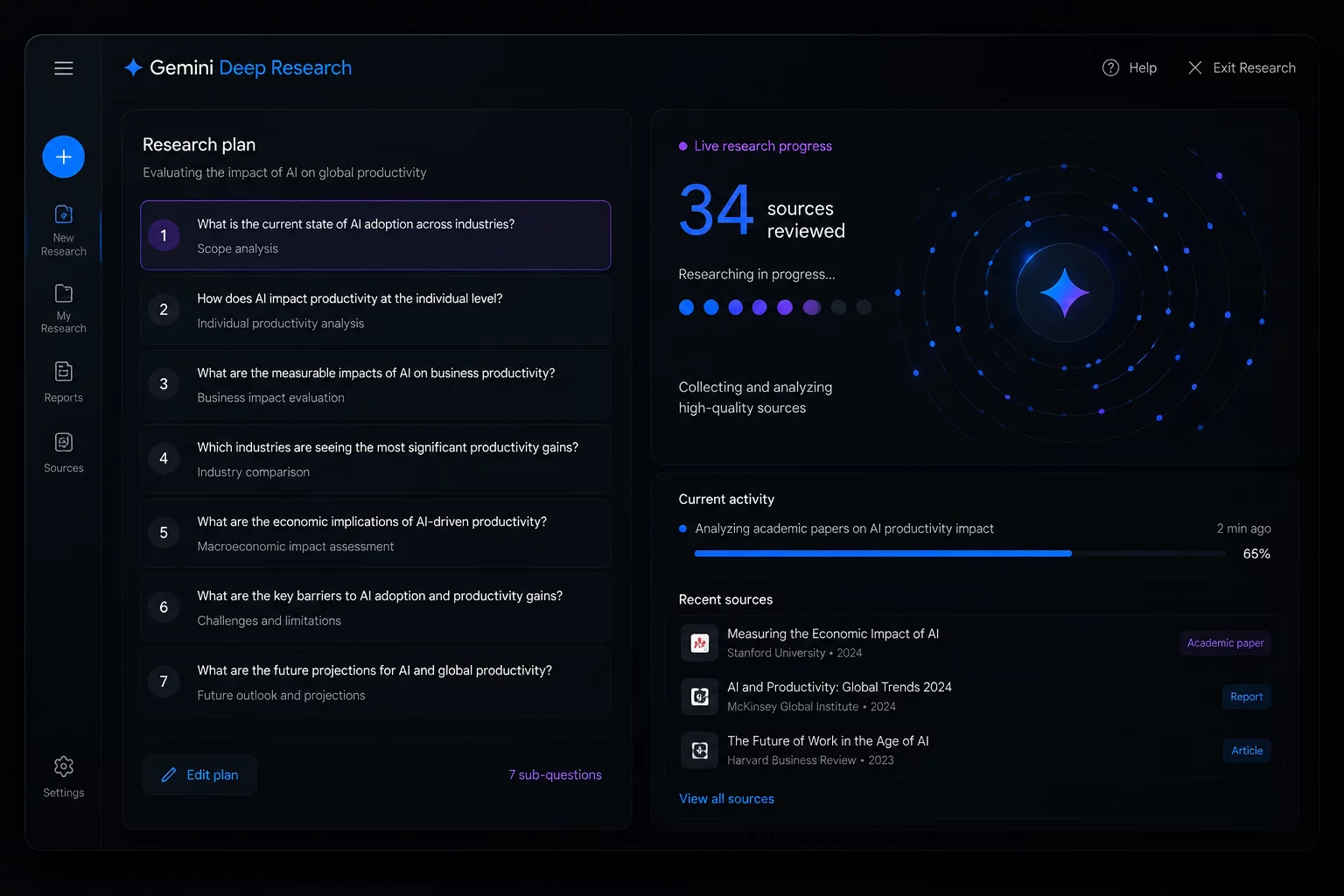Click the 7 sub-questions link
The width and height of the screenshot is (1344, 896).
(555, 775)
